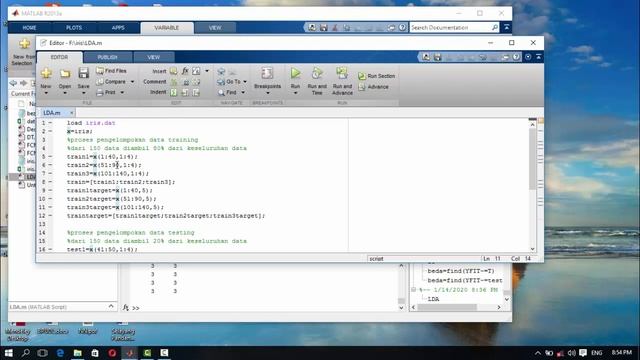The image size is (640, 360).
Task: Click the fx insert function icon
Action: coord(185,71)
